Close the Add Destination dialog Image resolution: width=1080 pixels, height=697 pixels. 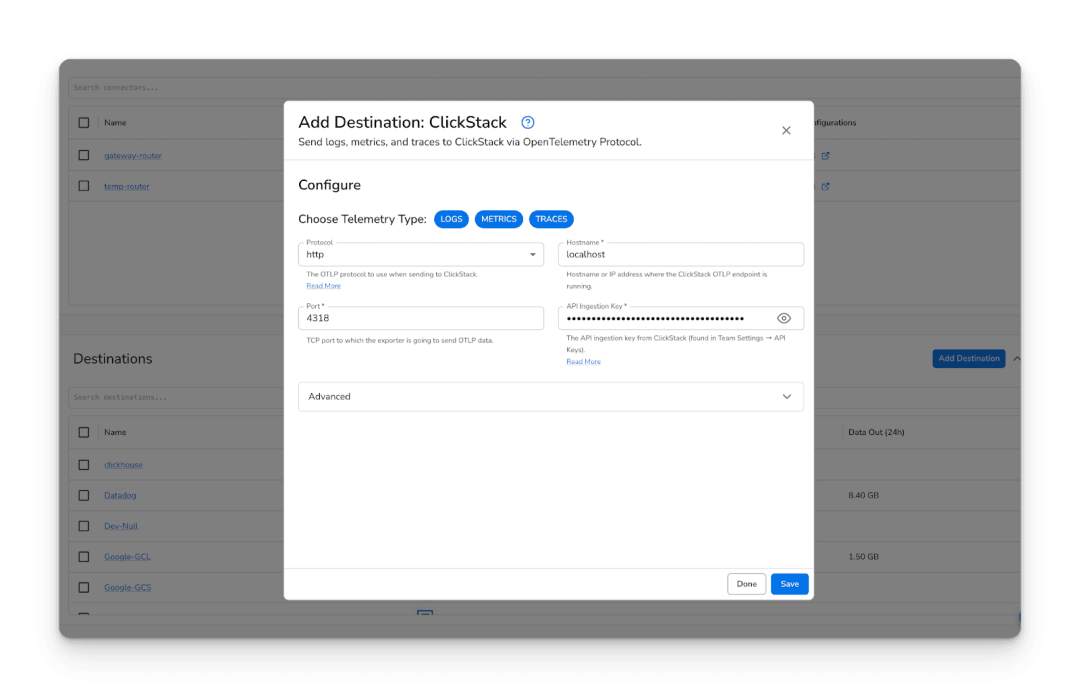pos(786,130)
